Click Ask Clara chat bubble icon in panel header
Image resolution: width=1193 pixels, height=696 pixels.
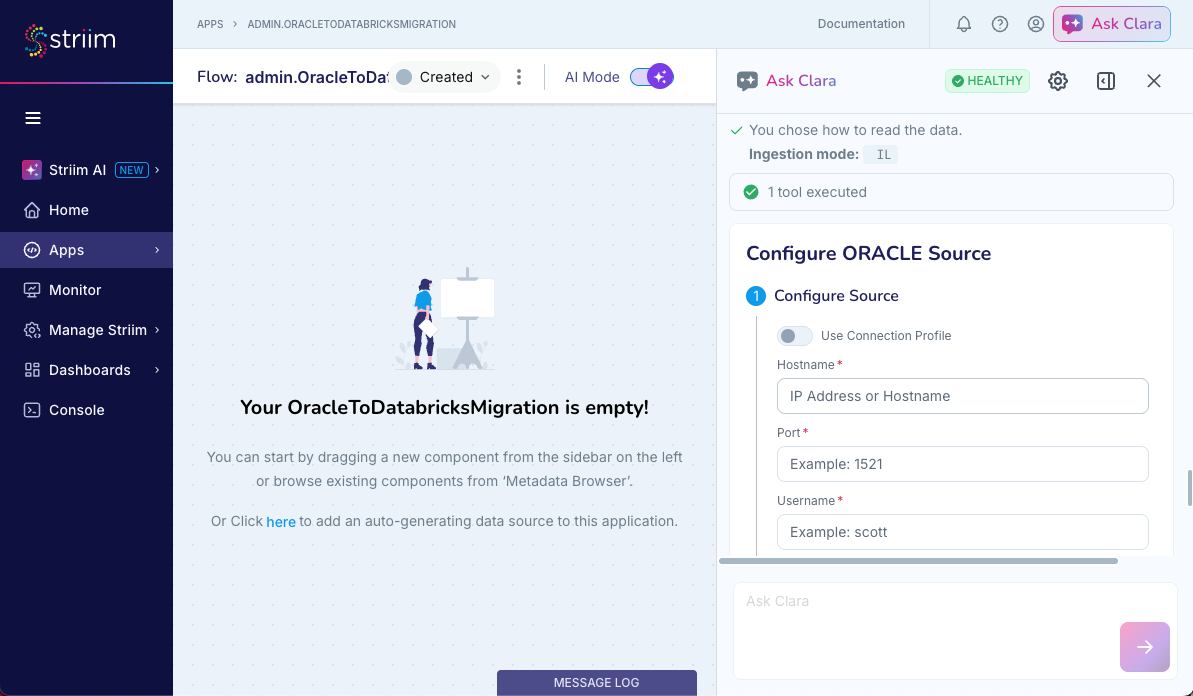click(x=747, y=81)
